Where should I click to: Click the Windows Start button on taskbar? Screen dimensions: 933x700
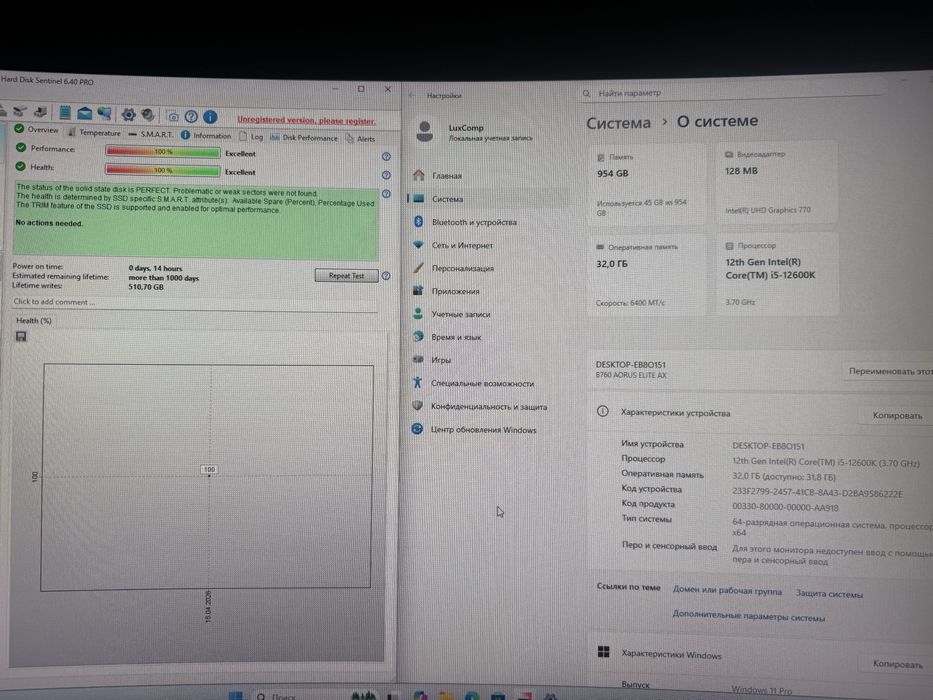(x=236, y=695)
